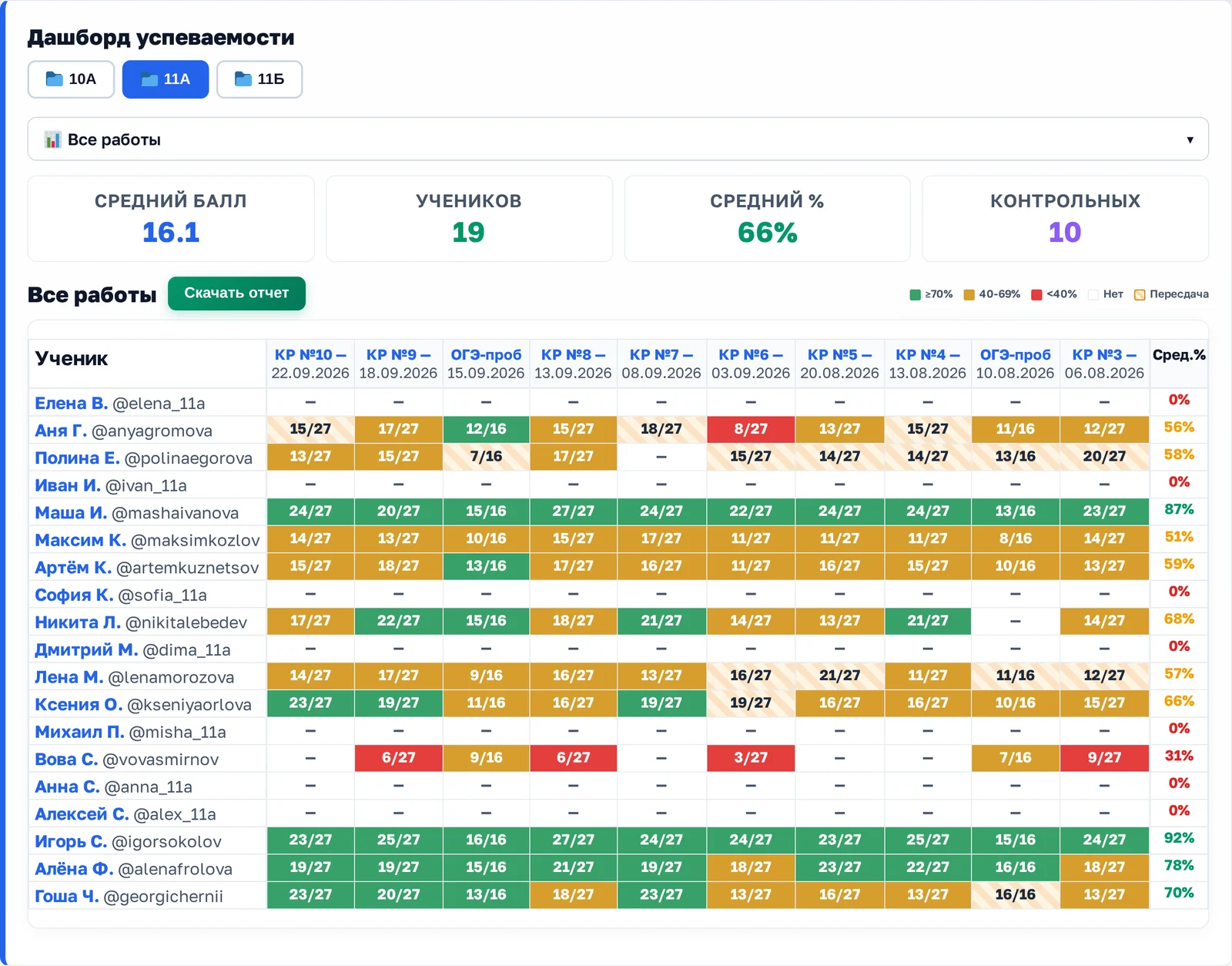Click the 87% average for Маша И.

[1179, 509]
